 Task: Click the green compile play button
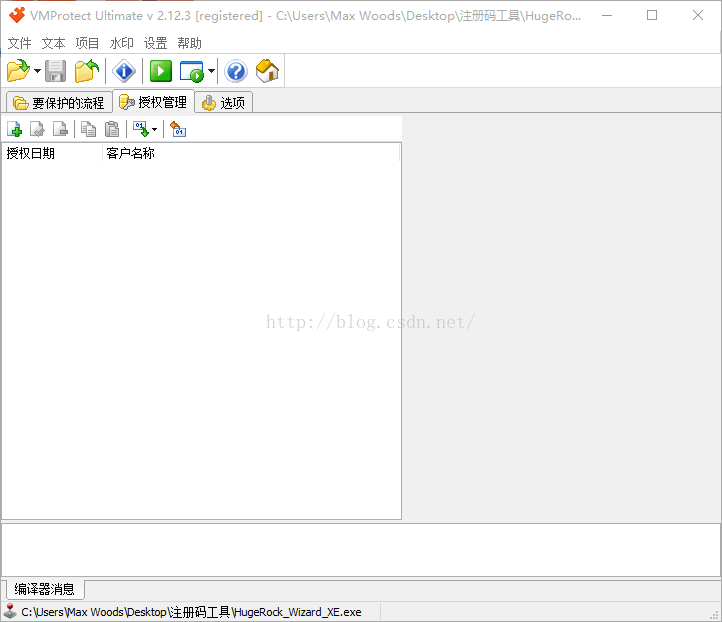(161, 71)
